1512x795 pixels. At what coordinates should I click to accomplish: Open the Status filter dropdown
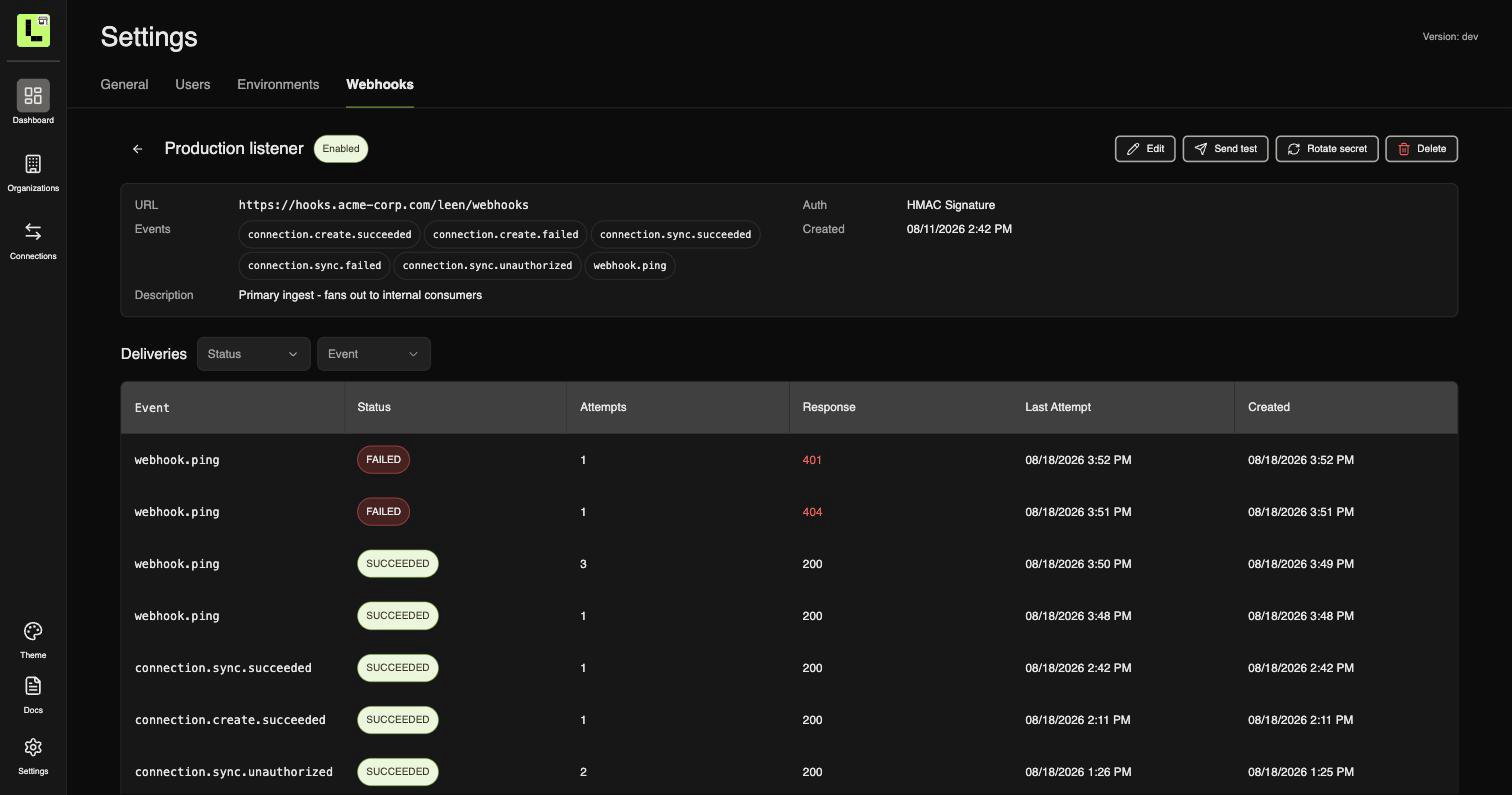point(254,354)
